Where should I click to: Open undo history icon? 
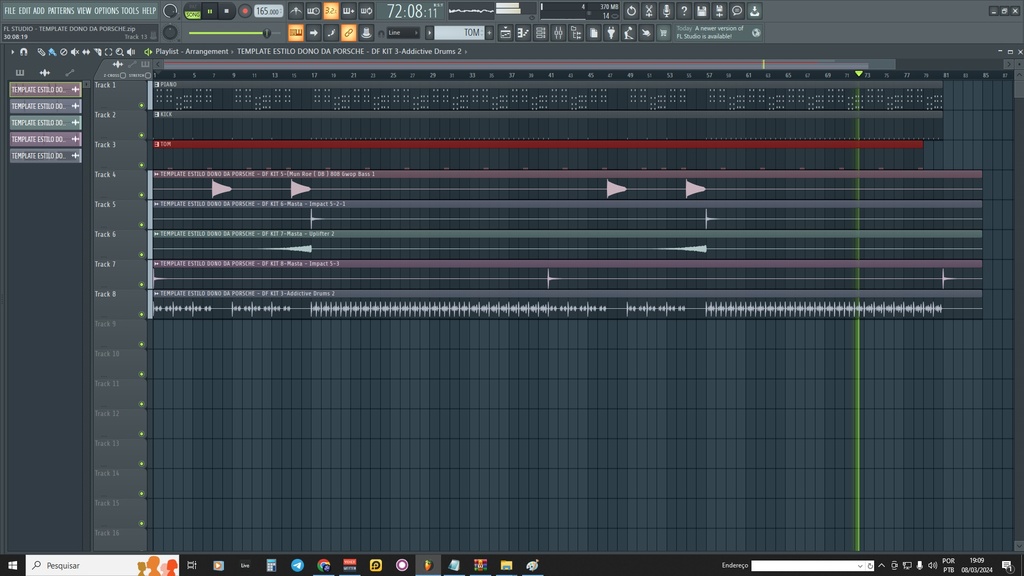(x=631, y=11)
